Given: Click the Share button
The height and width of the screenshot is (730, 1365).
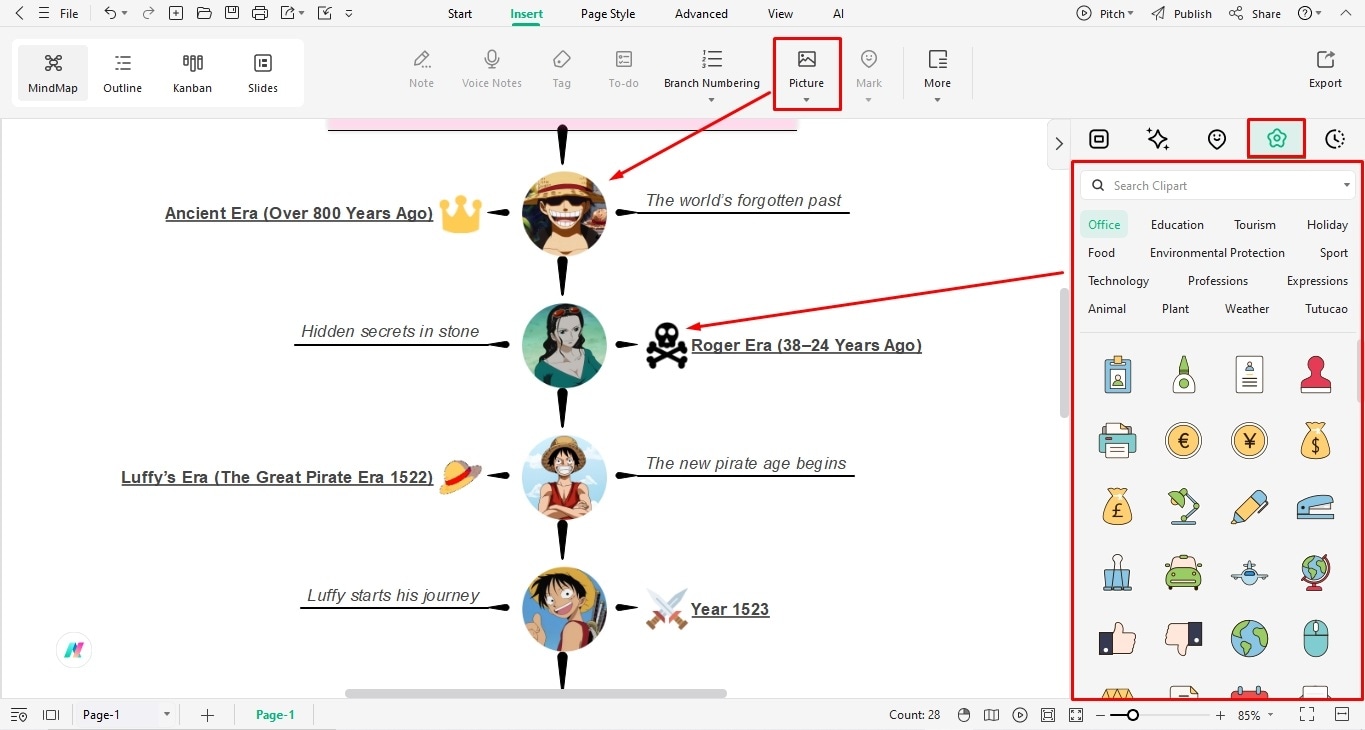Looking at the screenshot, I should [x=1255, y=14].
